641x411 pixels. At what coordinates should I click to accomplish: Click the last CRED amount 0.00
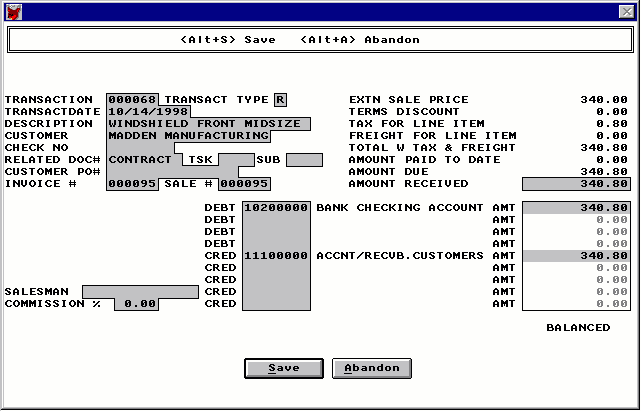[576, 304]
